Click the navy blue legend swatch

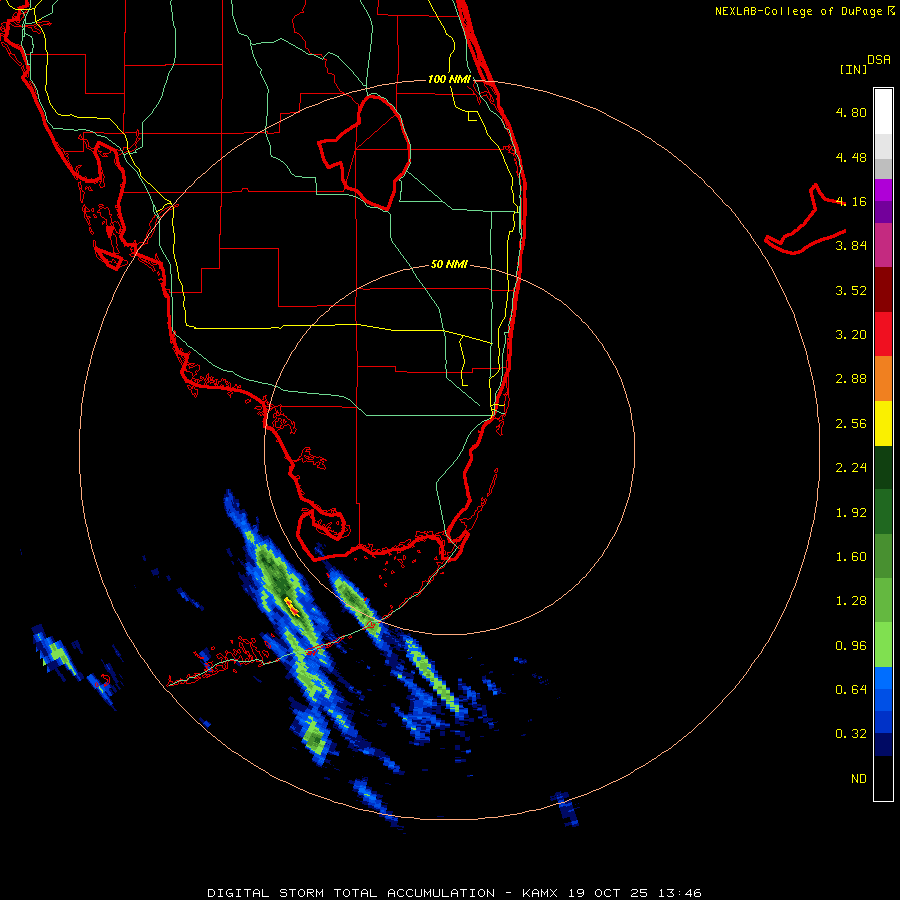(883, 745)
